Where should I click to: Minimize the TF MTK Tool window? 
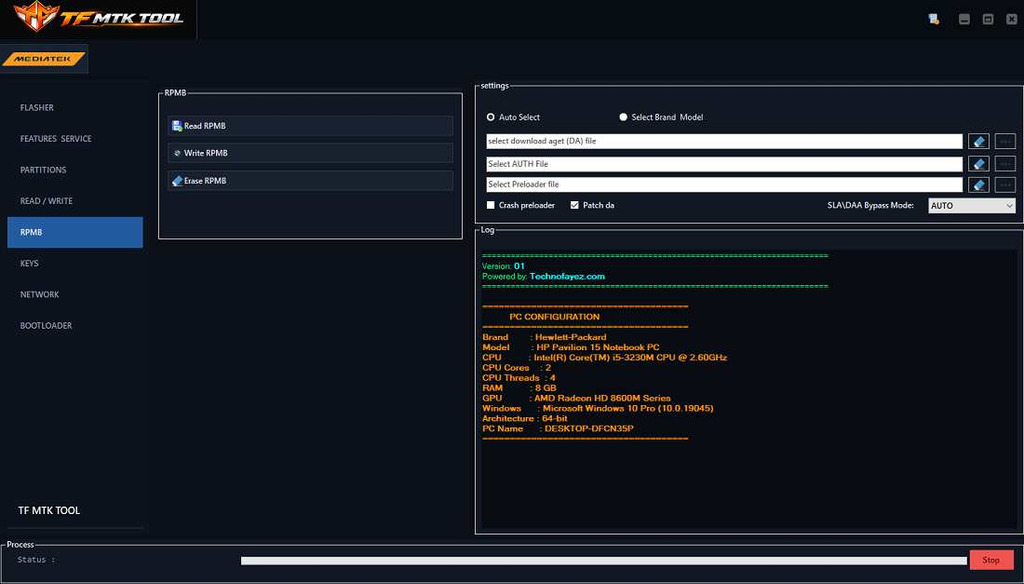click(964, 19)
